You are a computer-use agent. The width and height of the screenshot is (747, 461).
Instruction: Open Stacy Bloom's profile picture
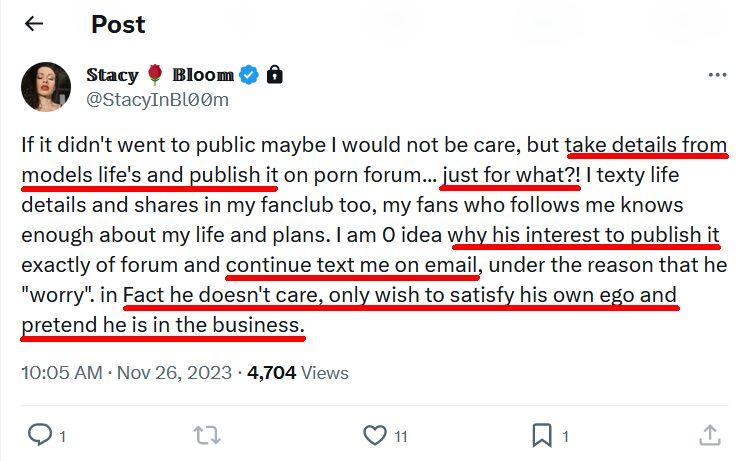point(46,87)
